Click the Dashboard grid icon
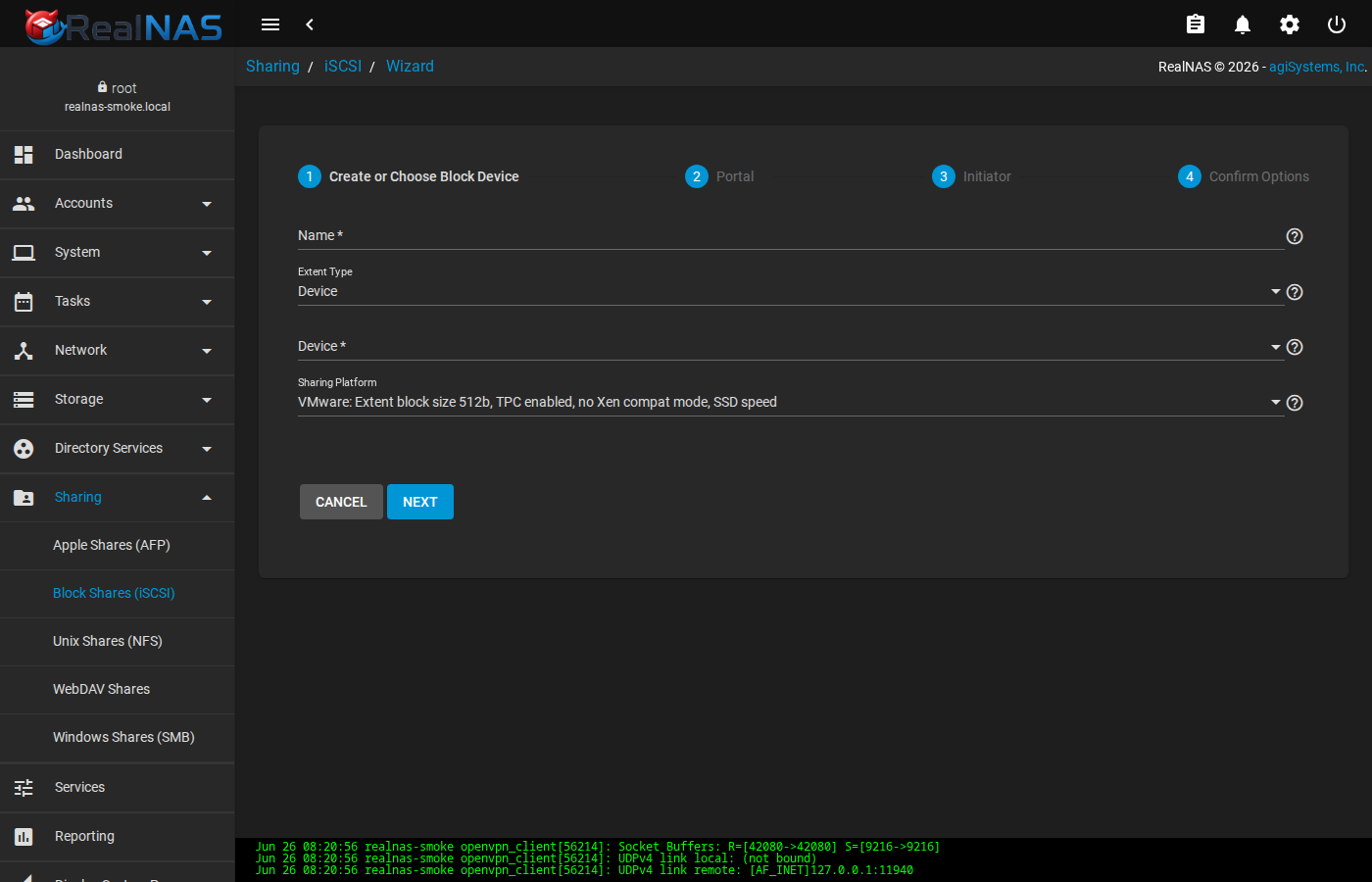Screen dimensions: 1372x882 point(24,155)
